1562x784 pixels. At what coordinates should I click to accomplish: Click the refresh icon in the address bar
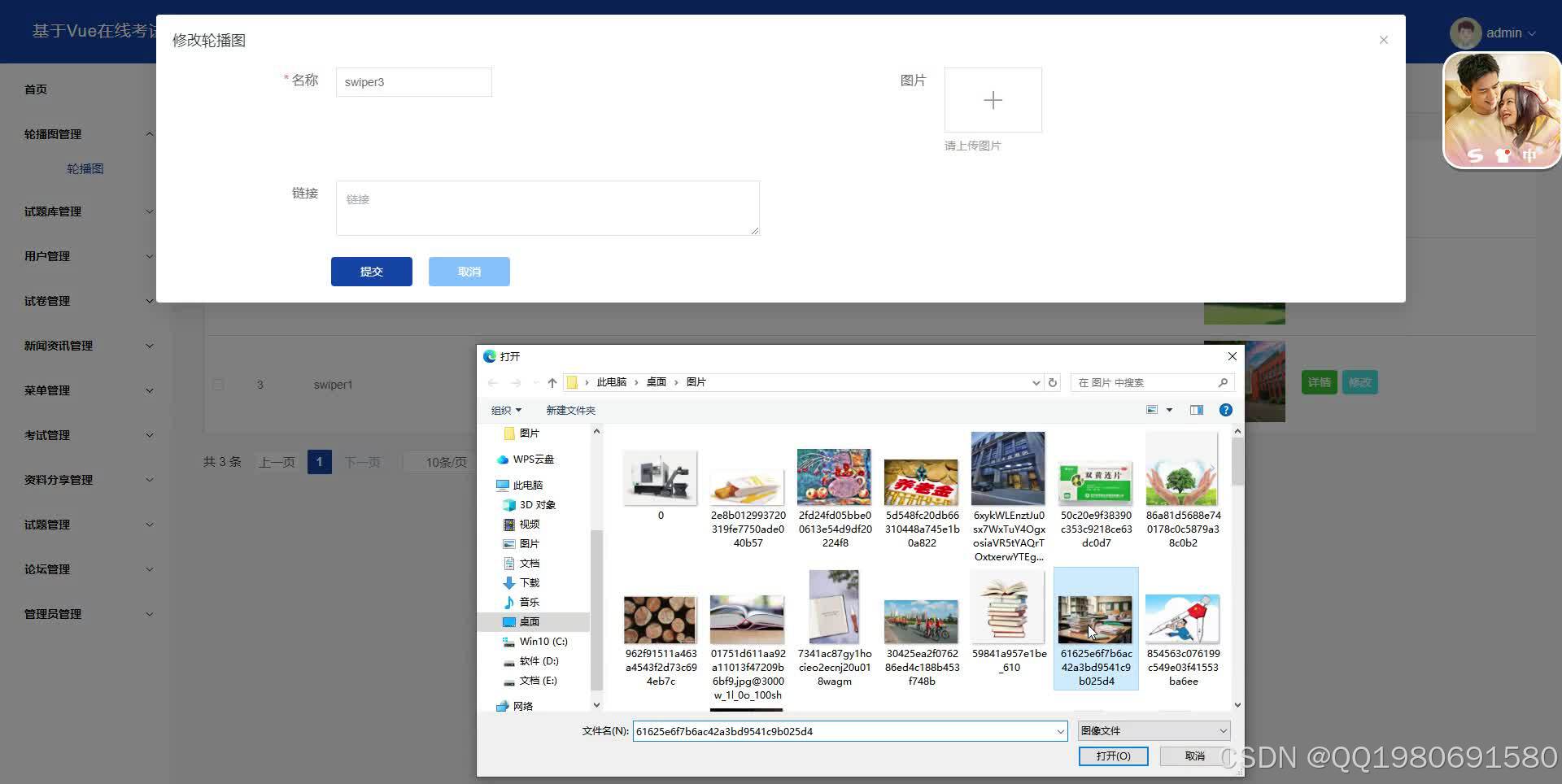[x=1052, y=381]
